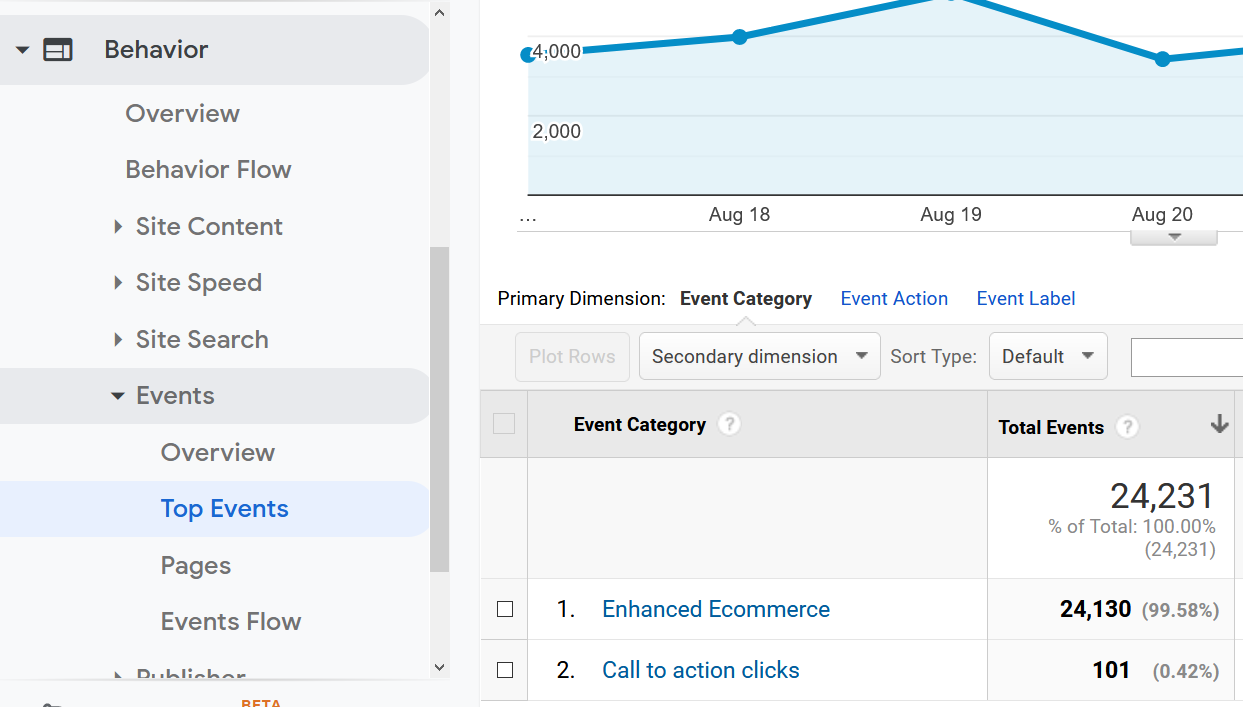Open the Events Flow report
This screenshot has height=707, width=1243.
point(231,621)
